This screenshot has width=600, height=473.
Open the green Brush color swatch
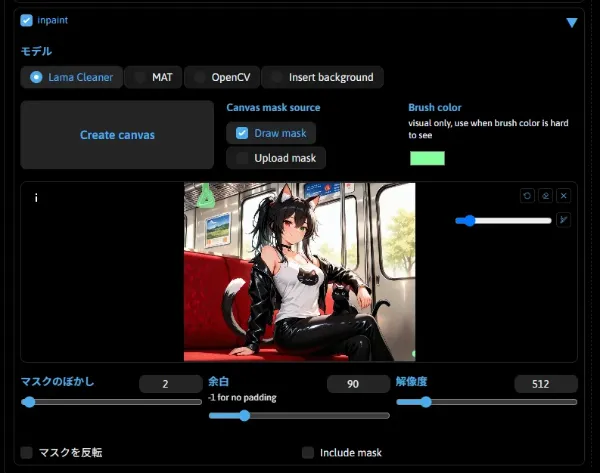[x=427, y=158]
